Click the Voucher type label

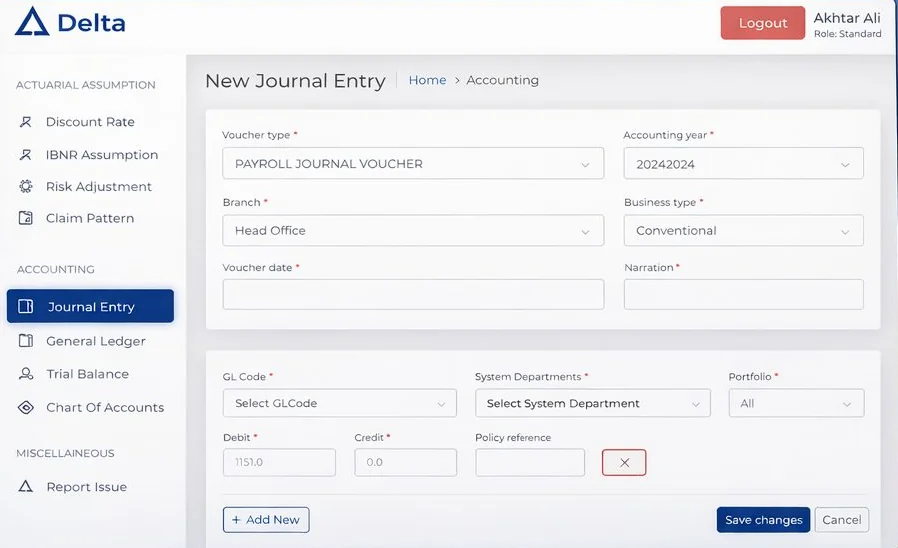click(256, 135)
